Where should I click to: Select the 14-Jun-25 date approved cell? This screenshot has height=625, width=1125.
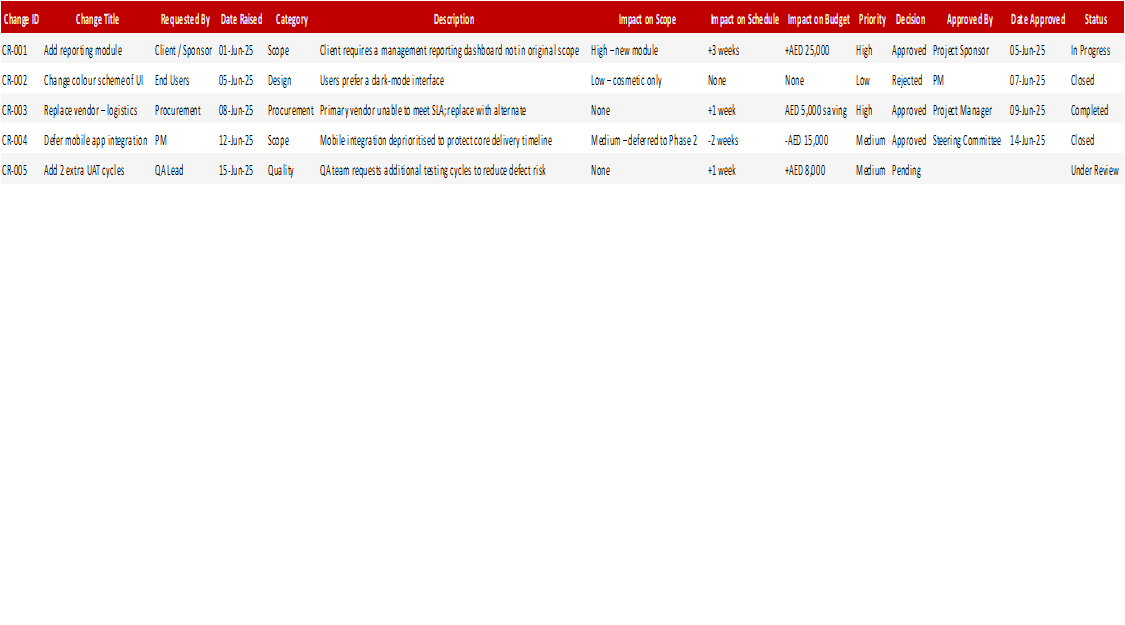pos(1027,141)
